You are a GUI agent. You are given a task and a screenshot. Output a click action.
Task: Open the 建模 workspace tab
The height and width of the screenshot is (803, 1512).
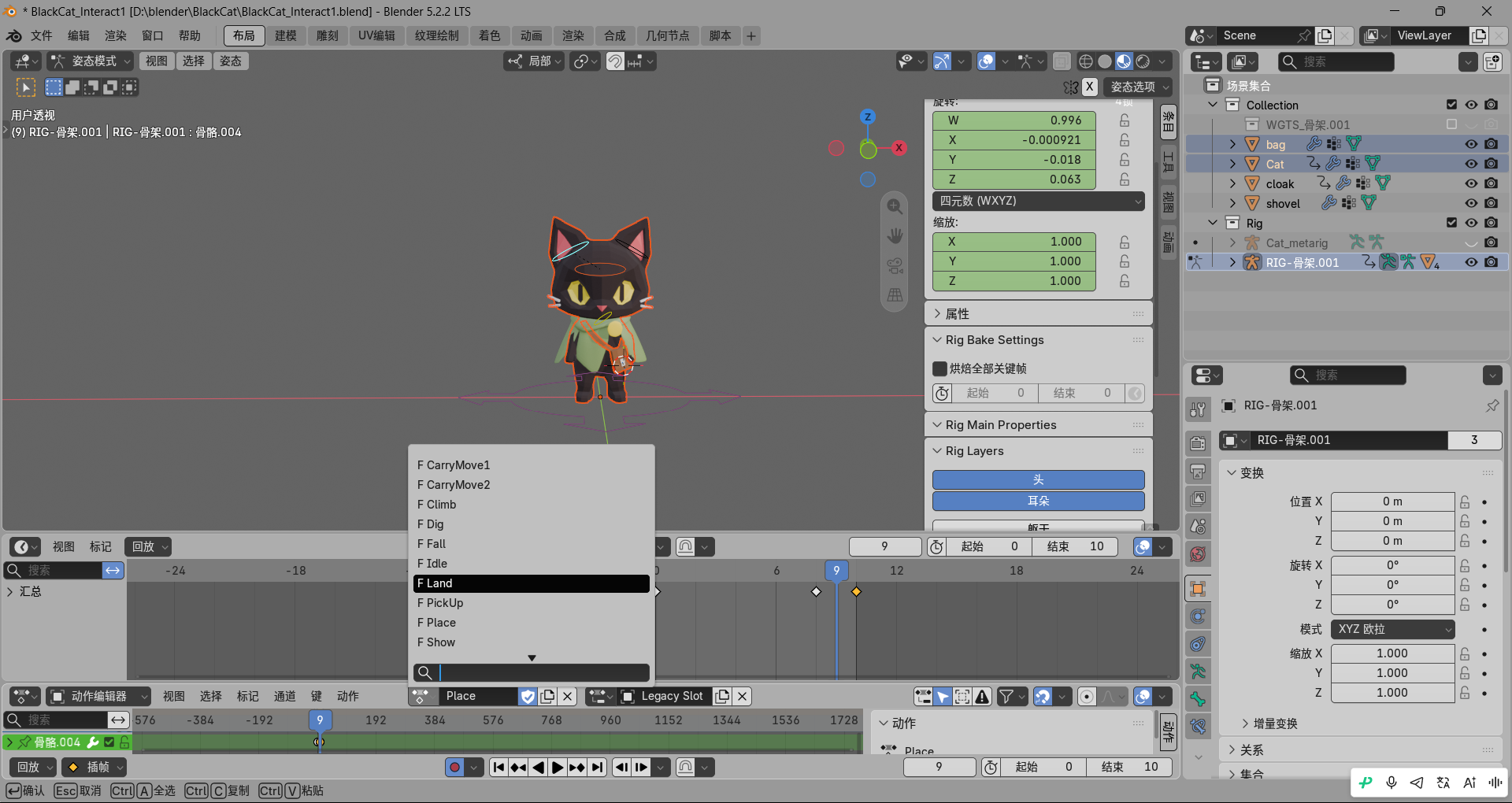coord(285,35)
